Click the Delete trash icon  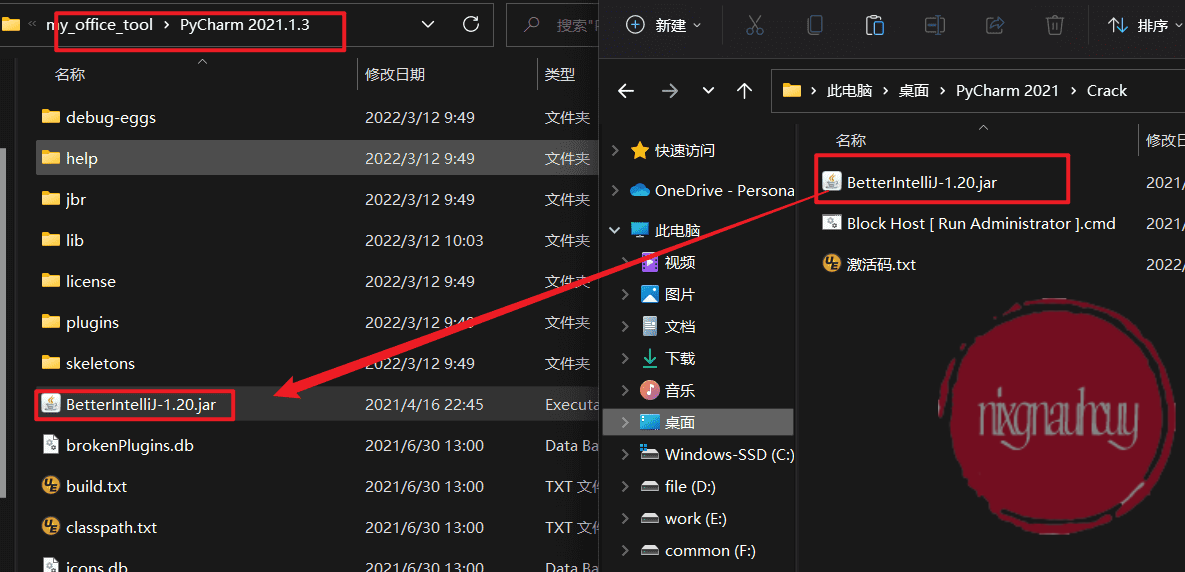click(1055, 25)
